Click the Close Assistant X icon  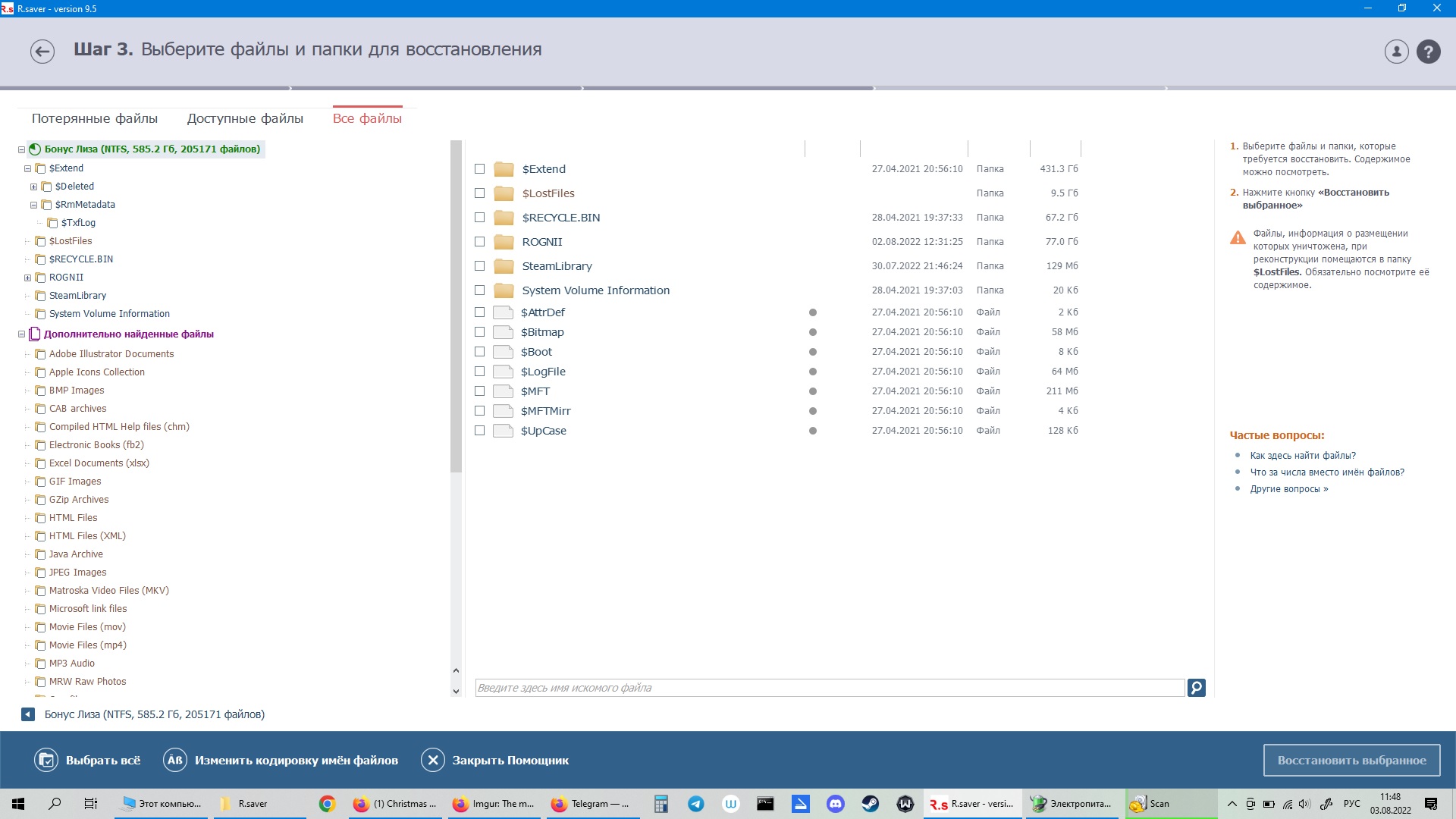[x=433, y=760]
